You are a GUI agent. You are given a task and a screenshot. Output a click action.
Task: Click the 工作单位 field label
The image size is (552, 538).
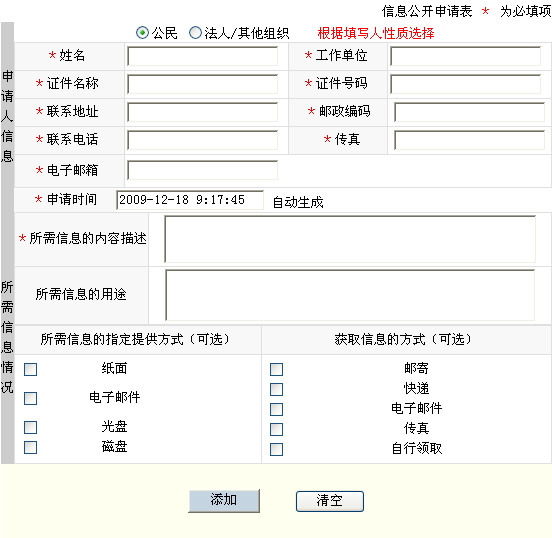tap(341, 55)
